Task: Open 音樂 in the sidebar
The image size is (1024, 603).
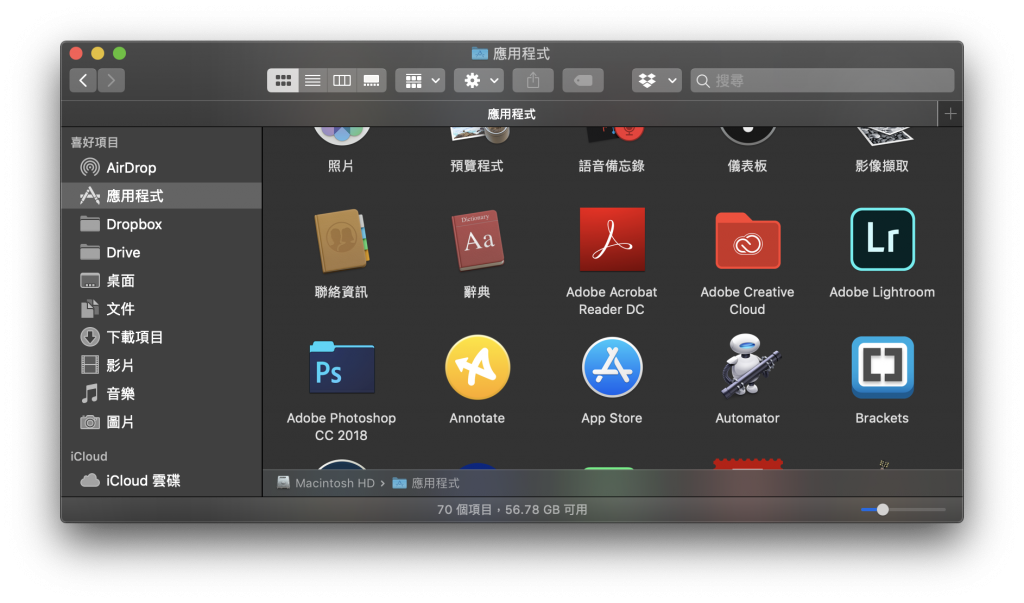Action: [x=161, y=393]
